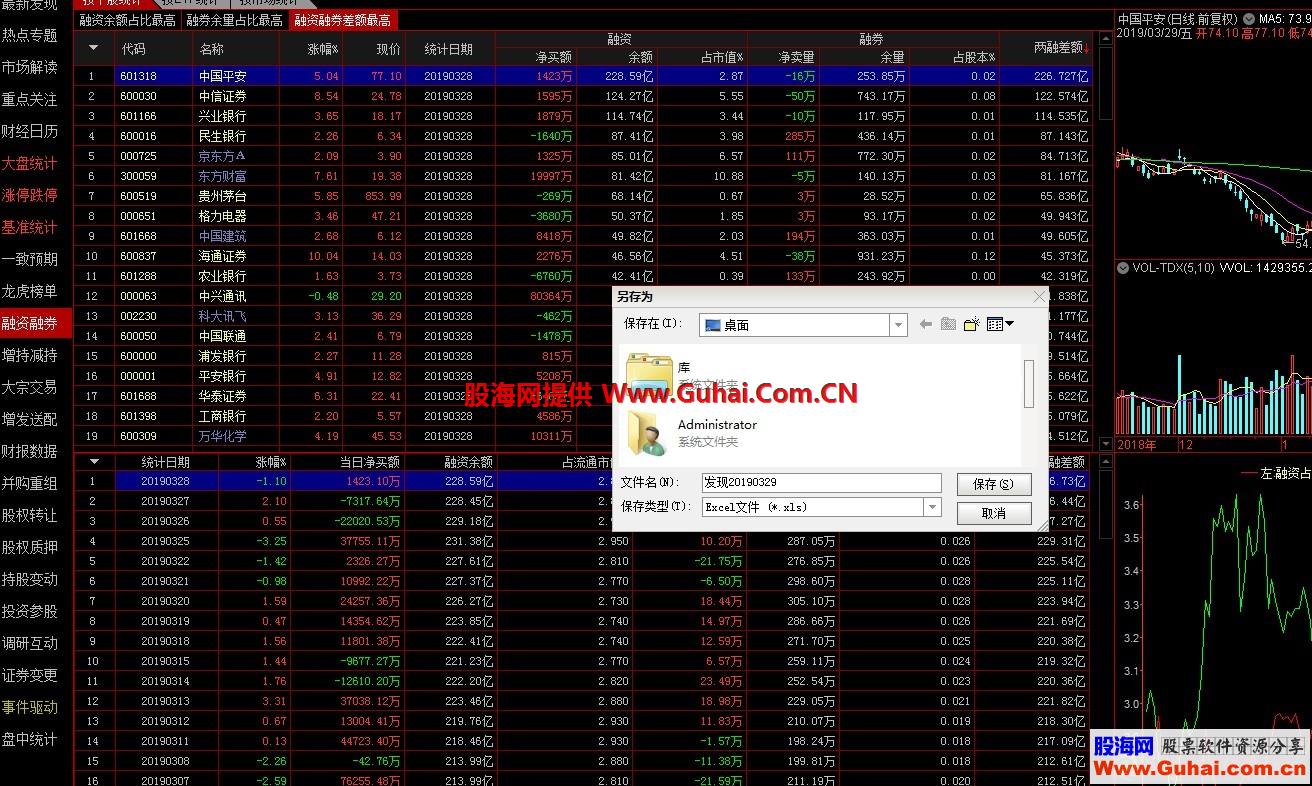Select the 兴业银行 stock row
This screenshot has height=786, width=1312.
[584, 116]
